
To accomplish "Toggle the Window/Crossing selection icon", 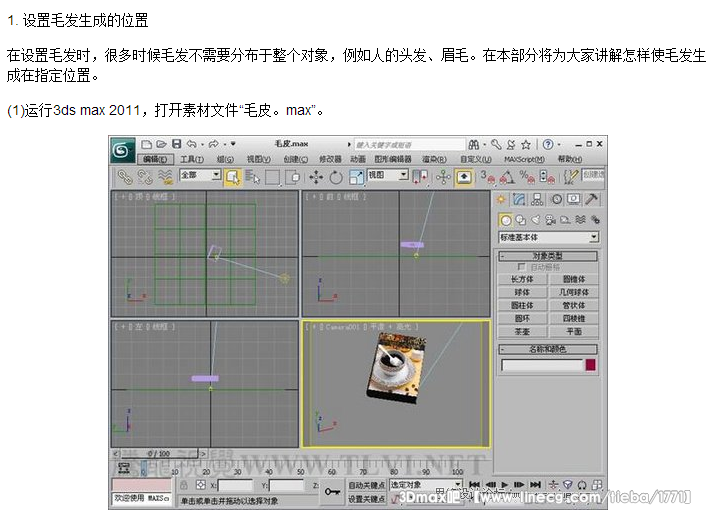I will 292,177.
